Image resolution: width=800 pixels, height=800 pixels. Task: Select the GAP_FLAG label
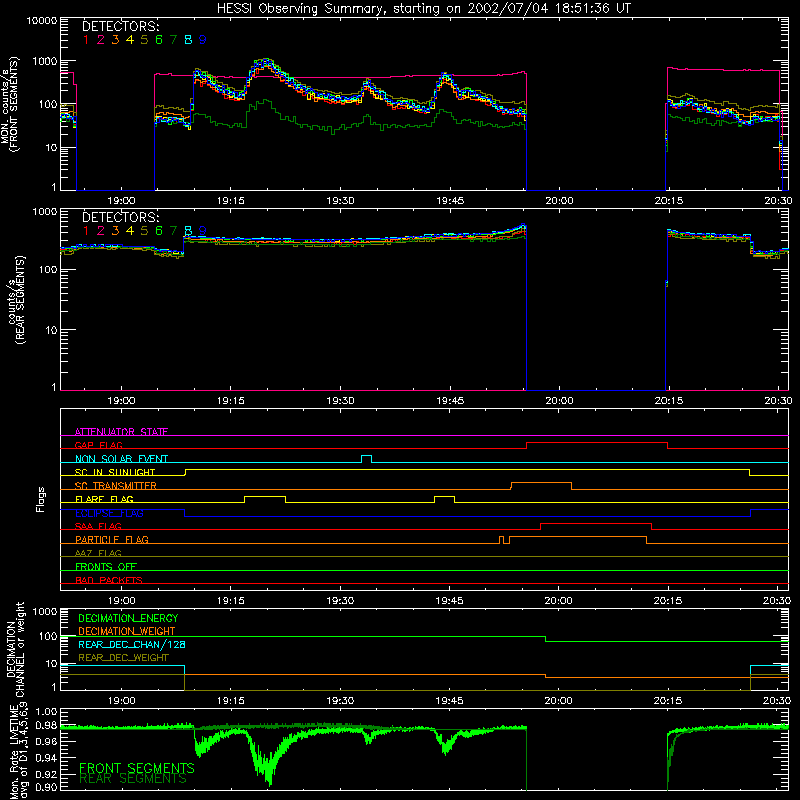tap(98, 445)
